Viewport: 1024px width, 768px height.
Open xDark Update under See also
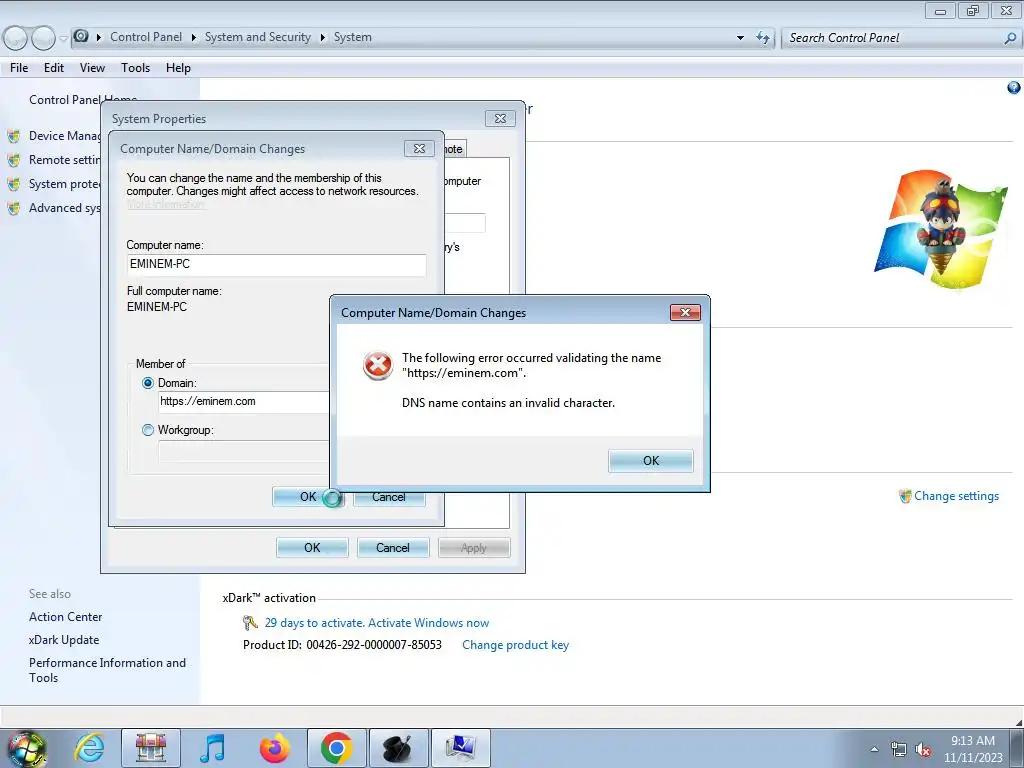64,640
